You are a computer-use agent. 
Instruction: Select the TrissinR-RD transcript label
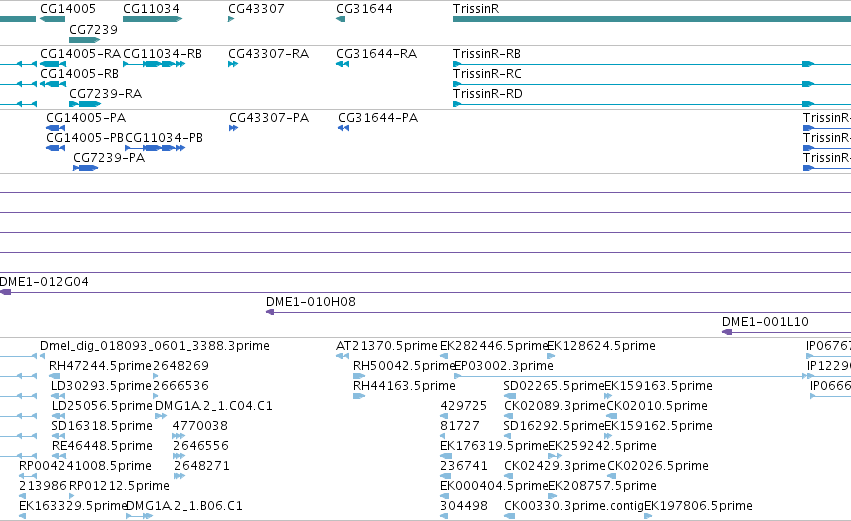(488, 94)
